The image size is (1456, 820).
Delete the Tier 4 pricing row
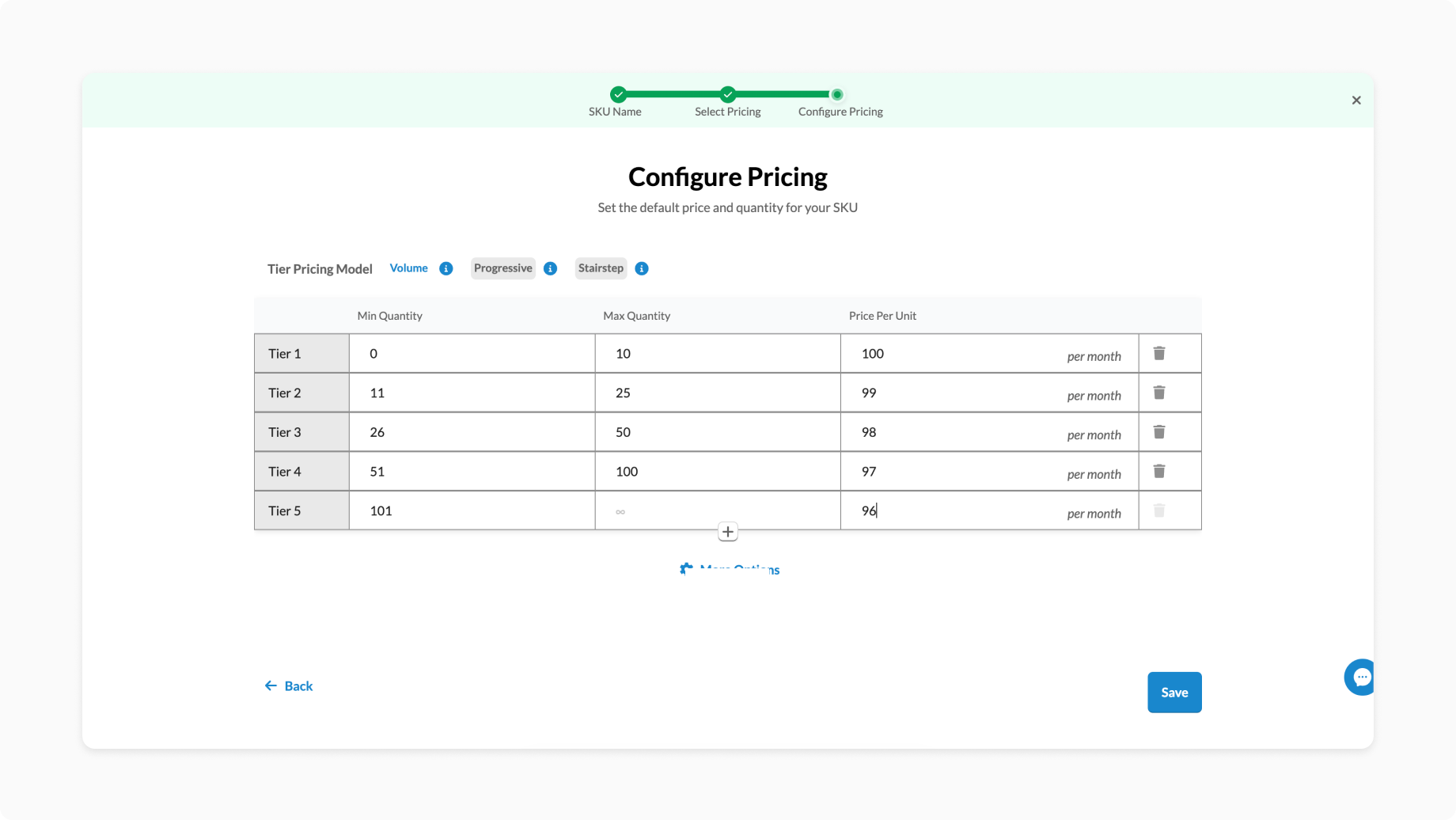coord(1158,472)
